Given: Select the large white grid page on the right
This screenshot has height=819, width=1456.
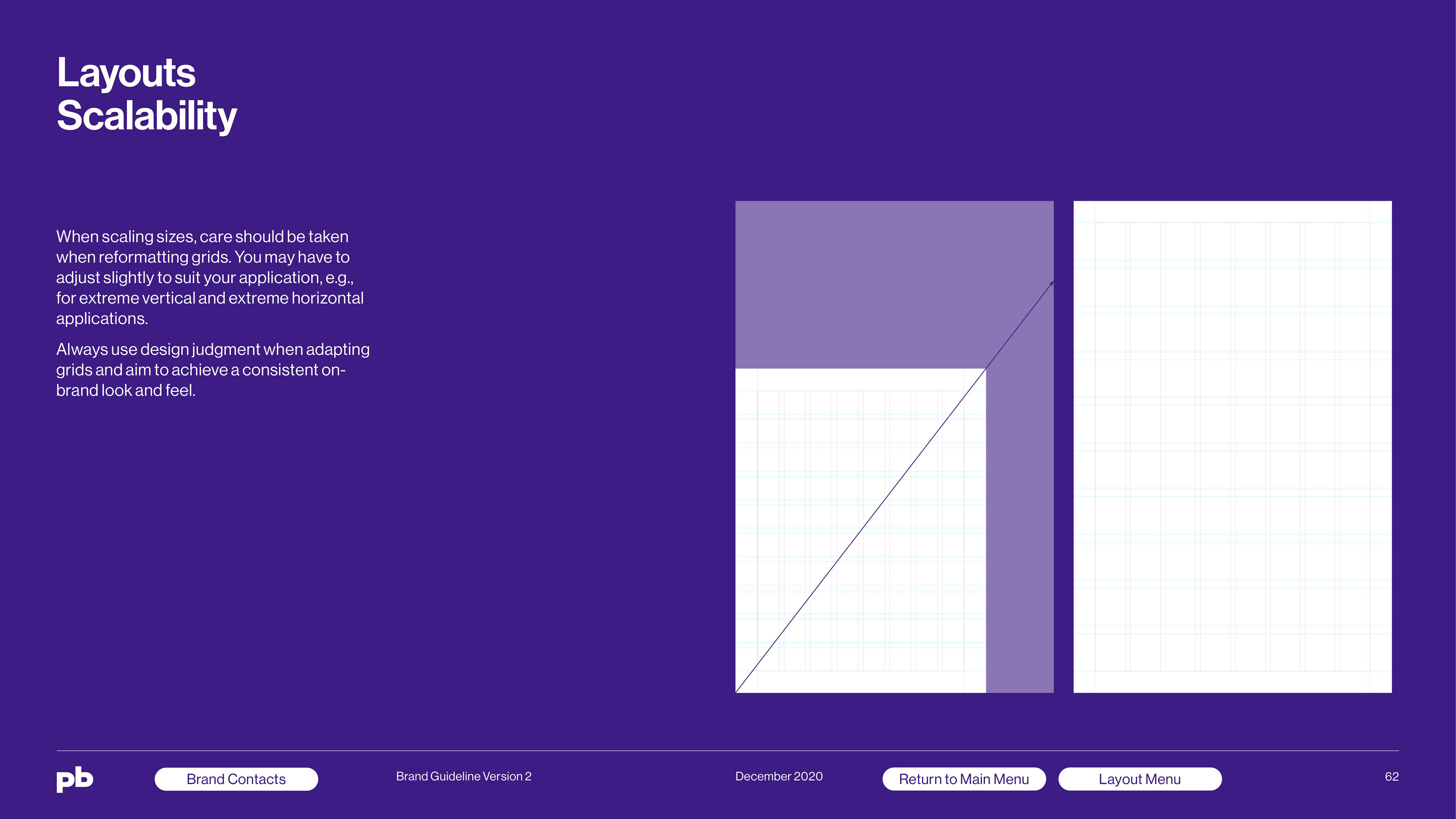Looking at the screenshot, I should coord(1232,447).
